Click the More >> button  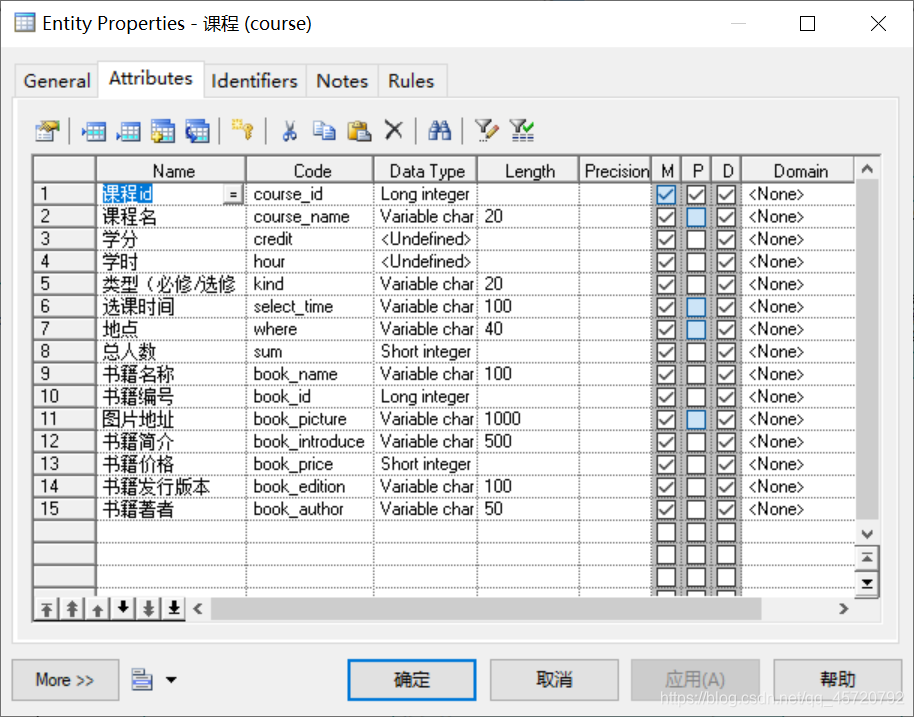64,680
